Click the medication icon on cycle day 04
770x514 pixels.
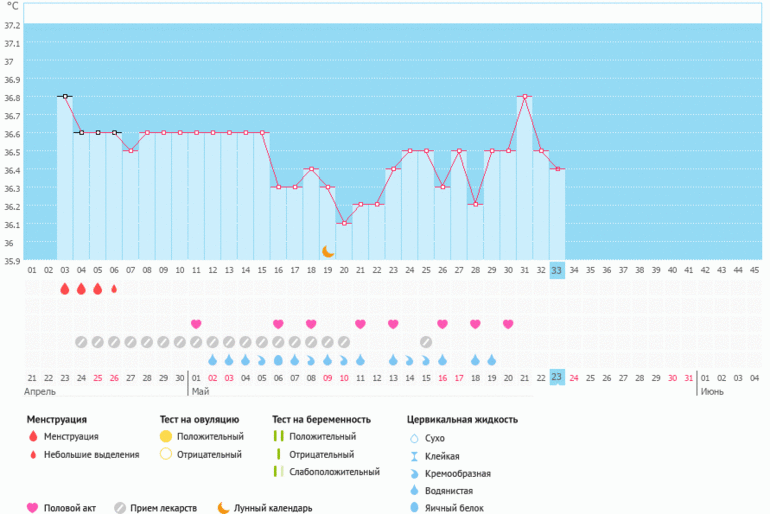click(81, 342)
